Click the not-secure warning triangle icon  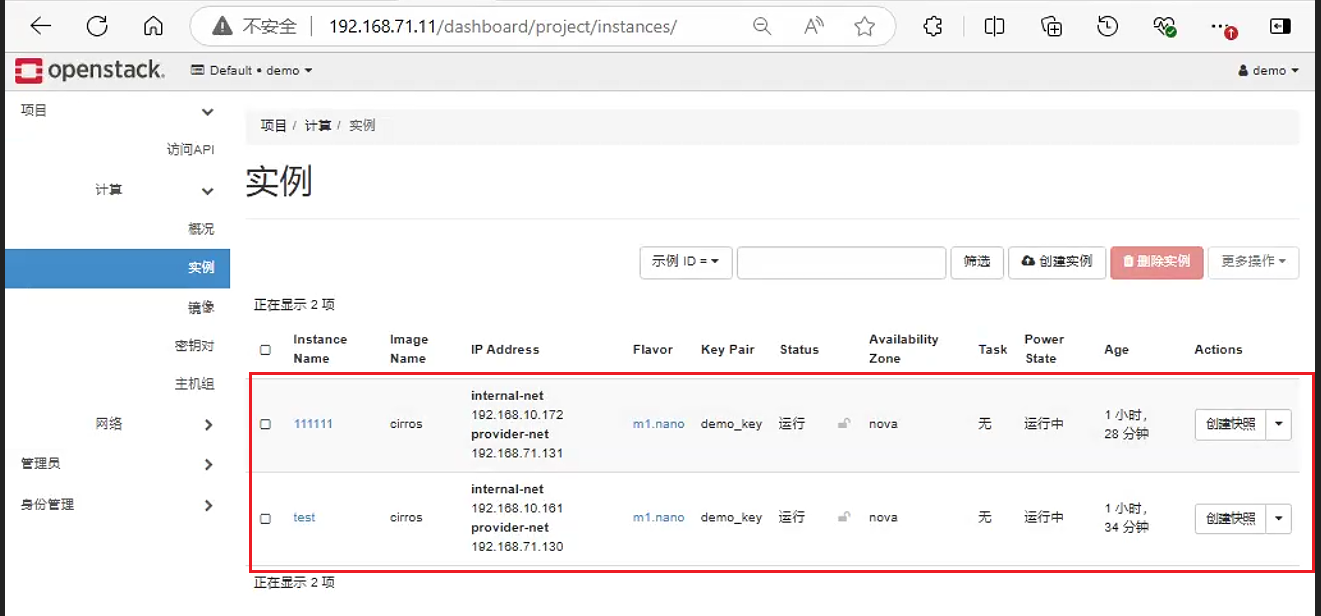223,27
